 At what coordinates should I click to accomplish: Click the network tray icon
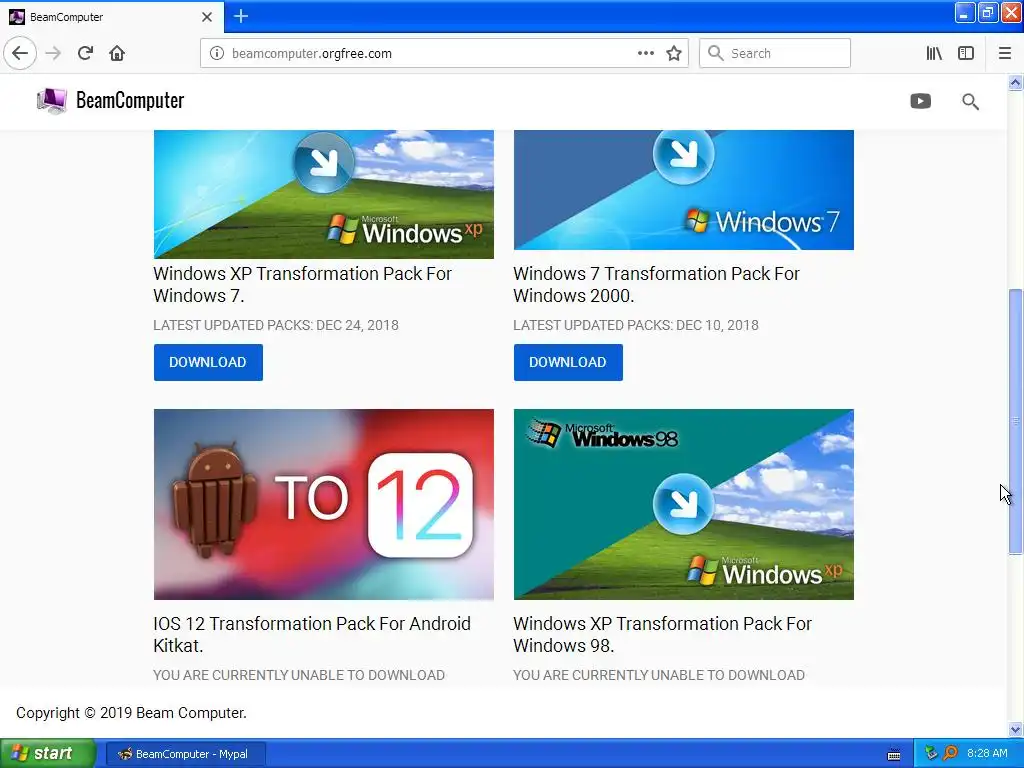[931, 754]
